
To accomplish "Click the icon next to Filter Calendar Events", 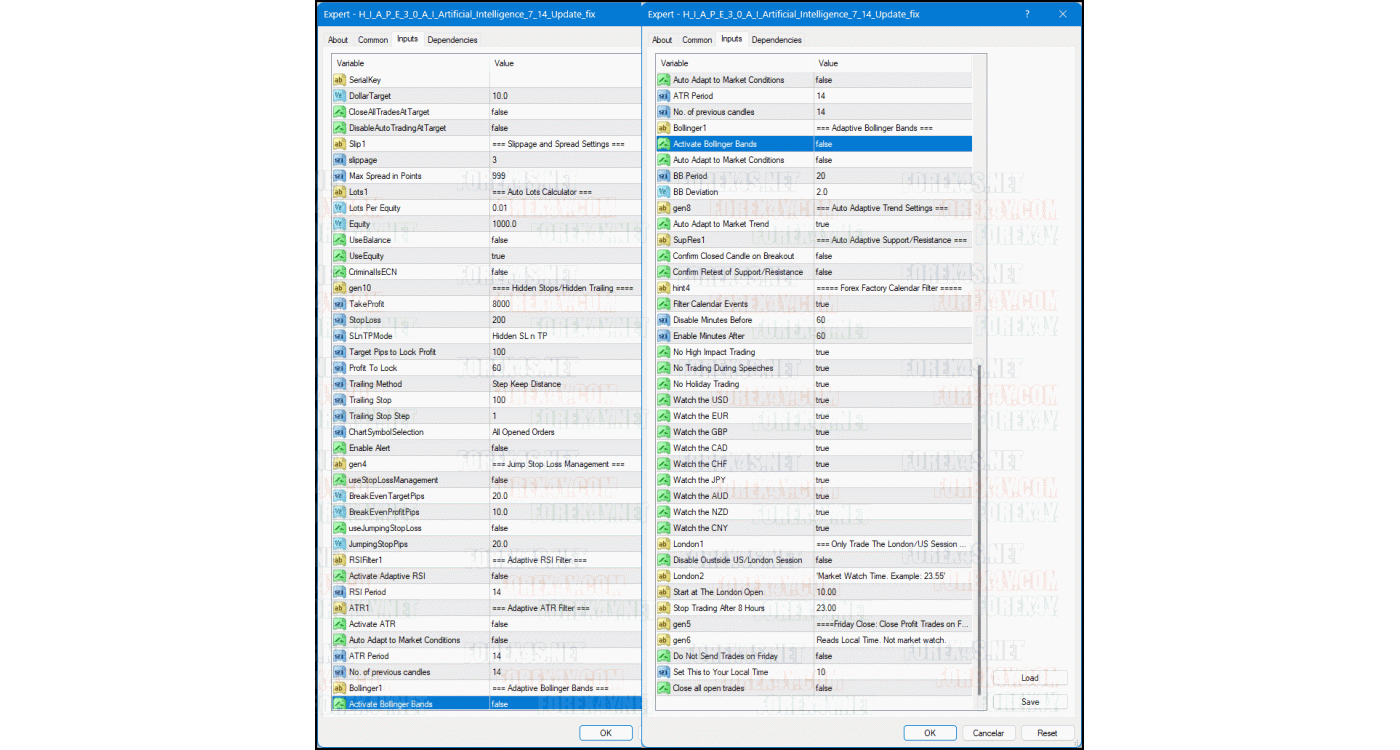I will click(663, 304).
